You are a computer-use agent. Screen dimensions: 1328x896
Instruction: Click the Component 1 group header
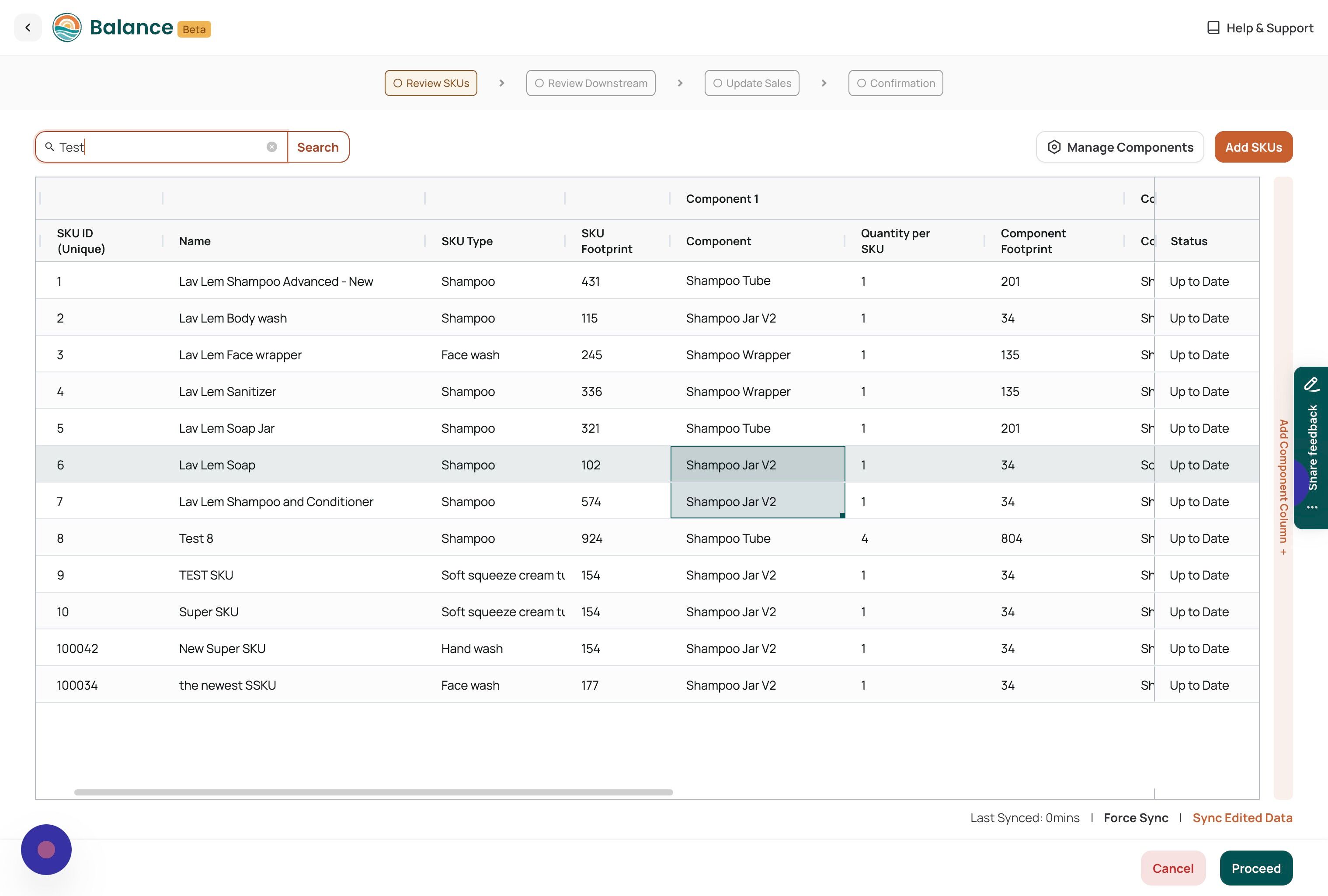[897, 198]
